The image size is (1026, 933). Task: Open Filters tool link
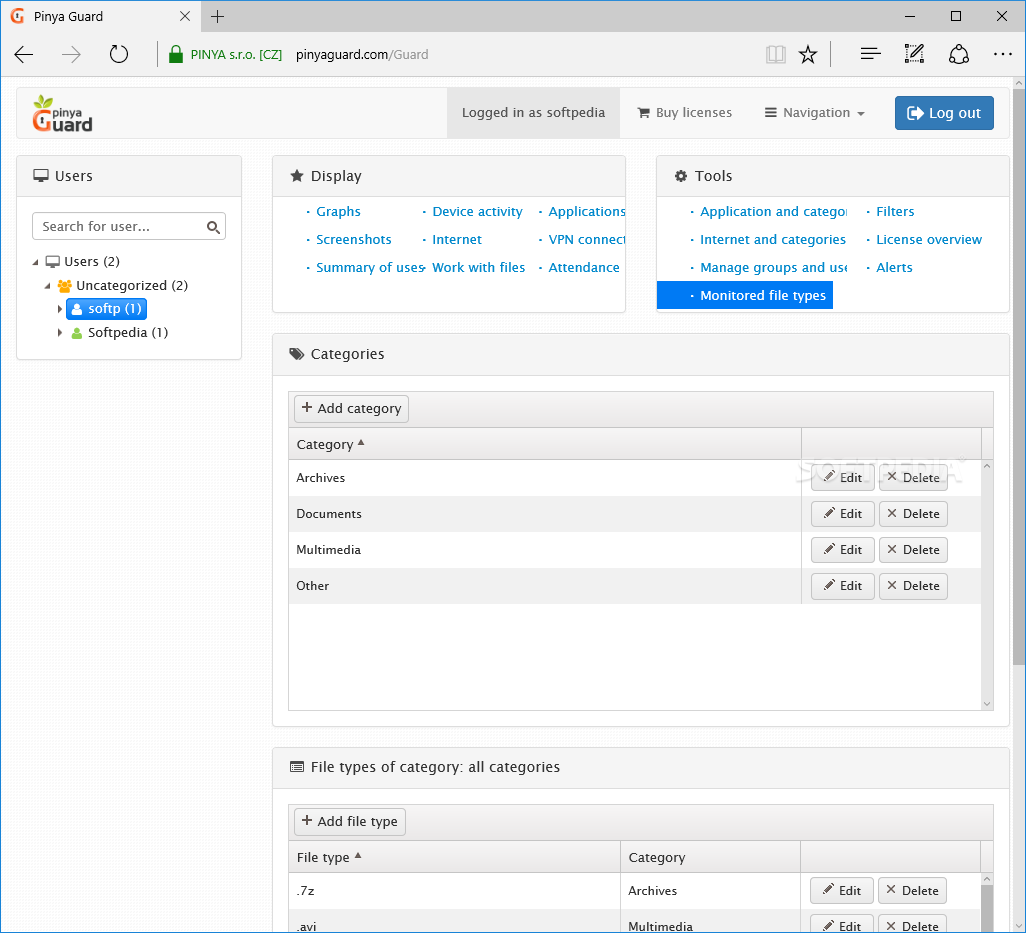(894, 211)
